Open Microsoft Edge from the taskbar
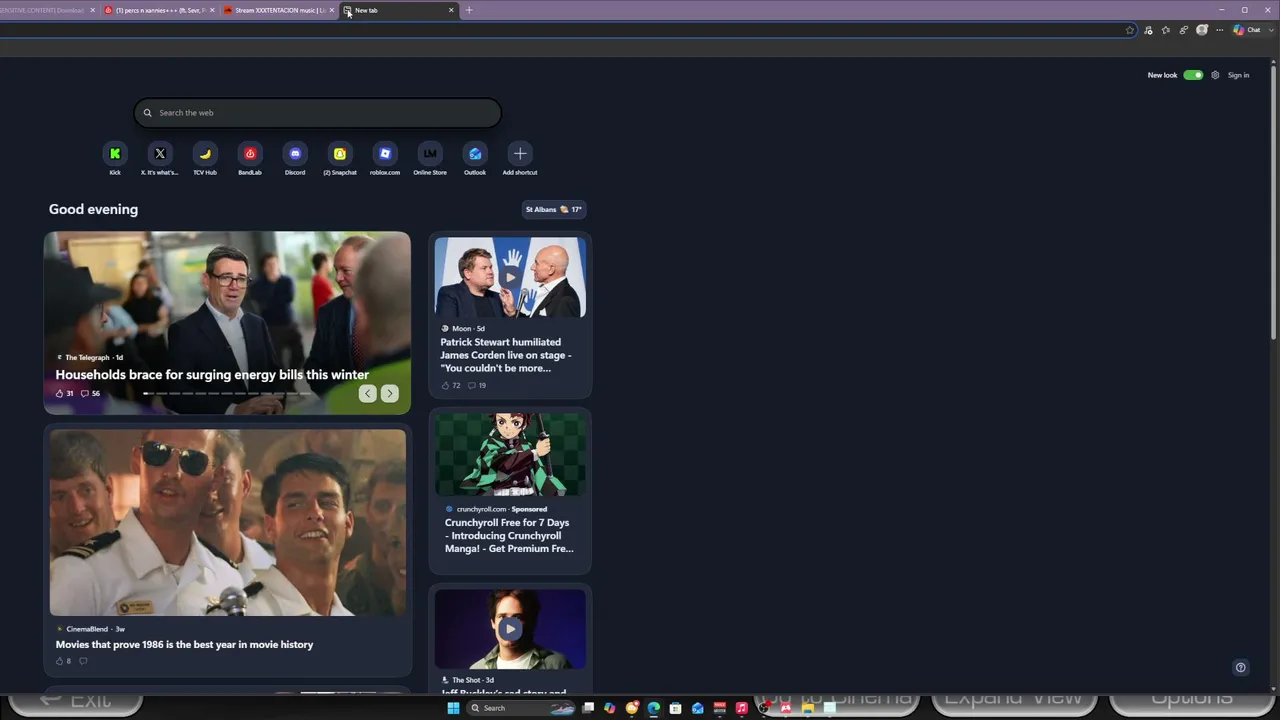1280x720 pixels. [654, 708]
